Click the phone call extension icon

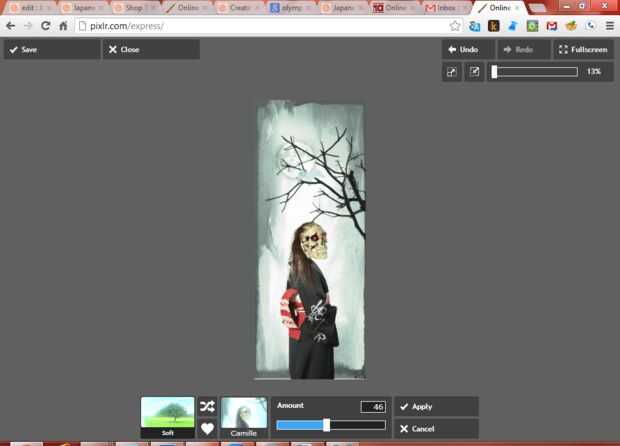(590, 26)
